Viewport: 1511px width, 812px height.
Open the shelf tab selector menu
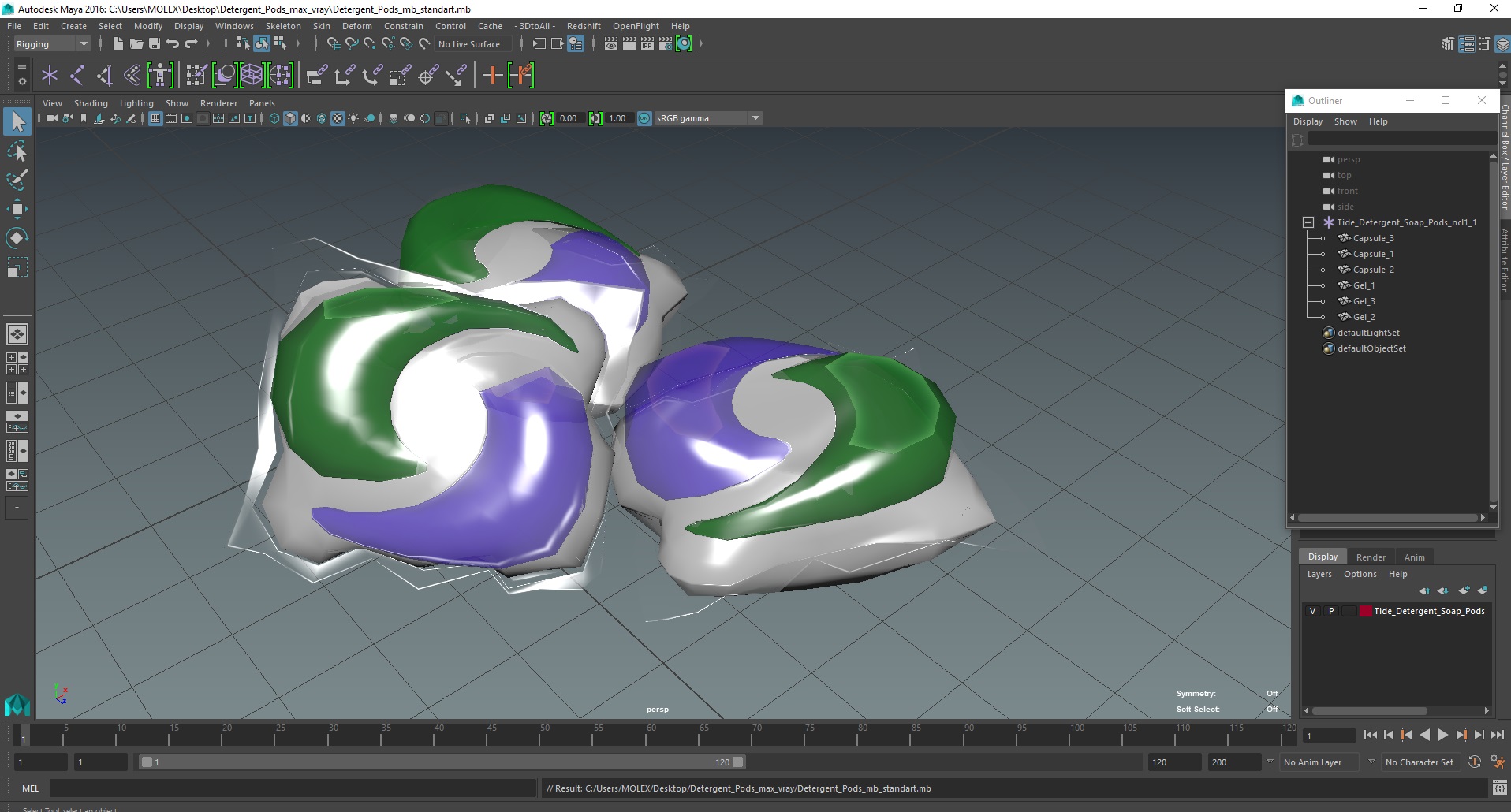coord(21,69)
